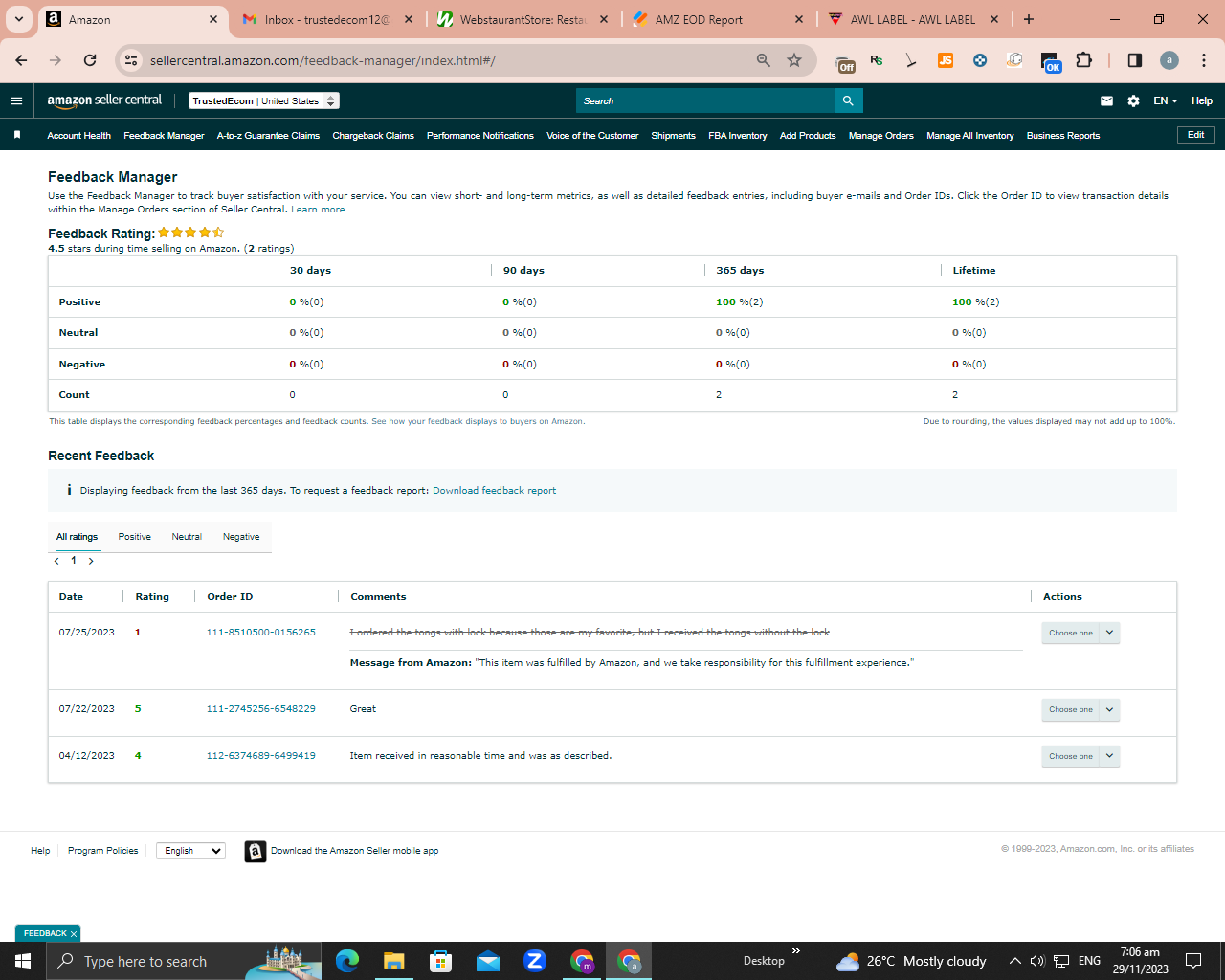
Task: Open the Windows notification center
Action: (1193, 961)
